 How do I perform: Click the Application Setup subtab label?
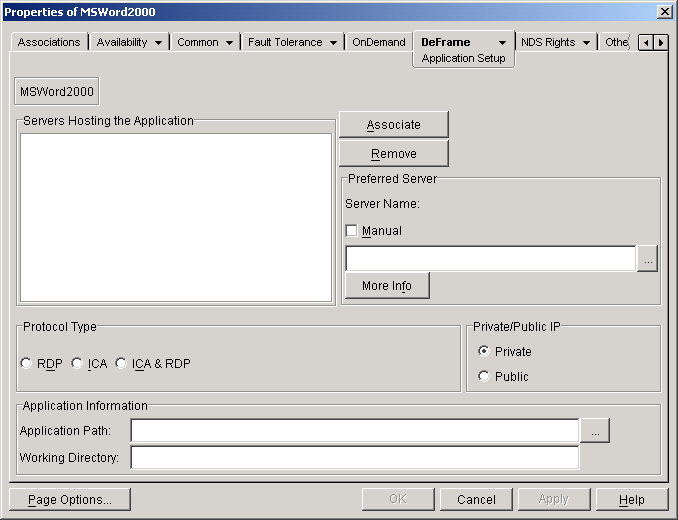[x=464, y=58]
